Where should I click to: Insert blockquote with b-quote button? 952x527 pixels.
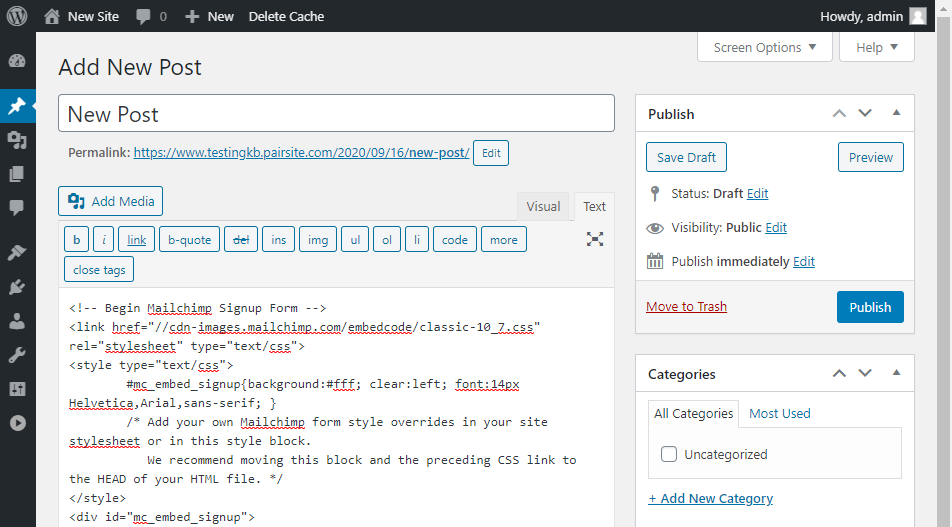189,239
